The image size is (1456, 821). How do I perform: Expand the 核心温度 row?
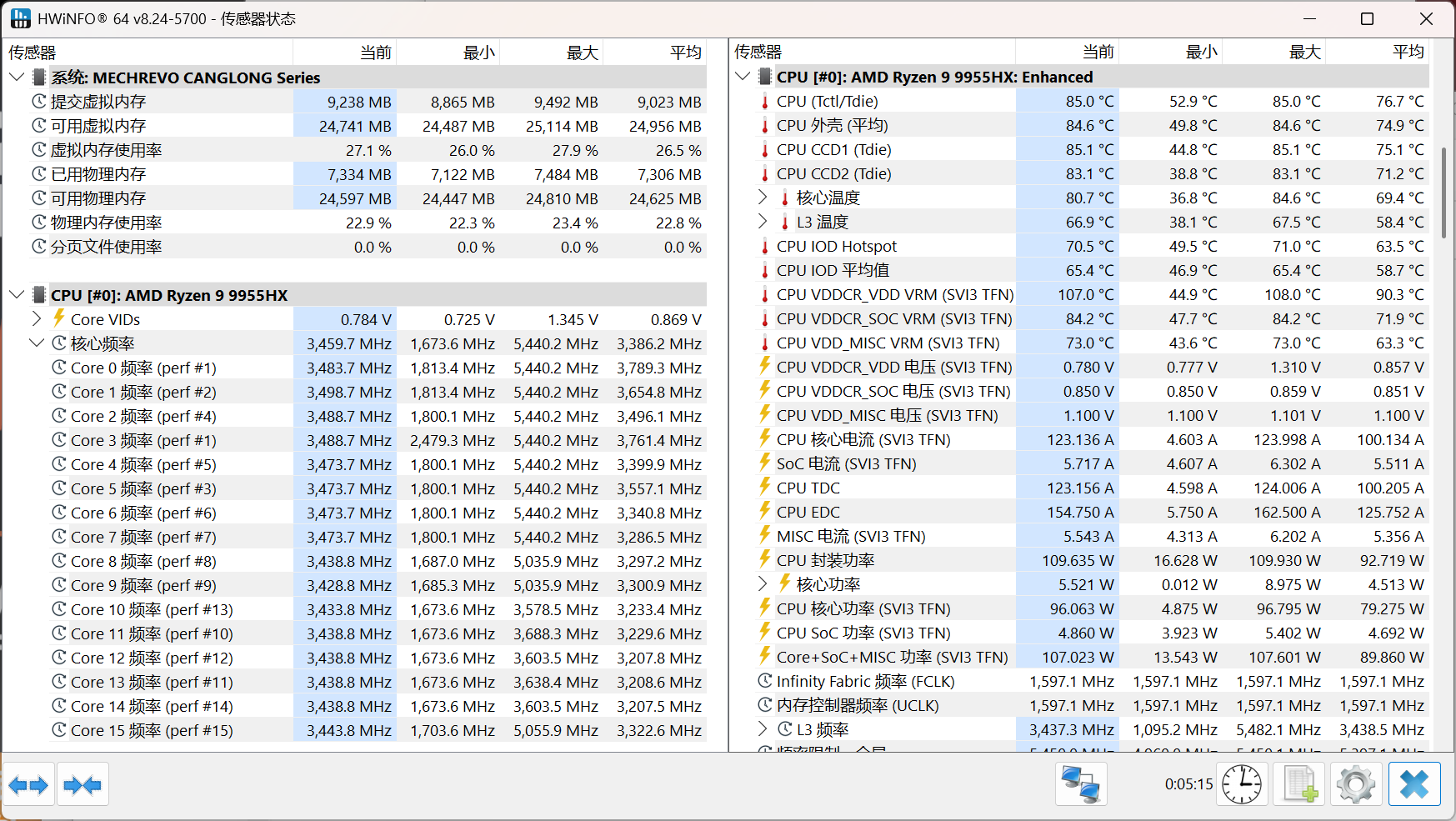point(763,198)
